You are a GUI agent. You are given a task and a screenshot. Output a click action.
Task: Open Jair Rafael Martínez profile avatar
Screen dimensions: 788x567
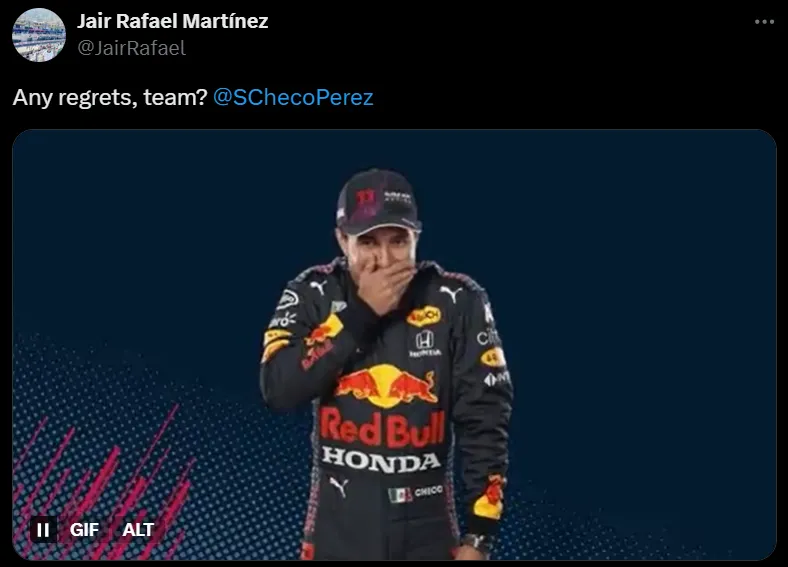coord(39,35)
